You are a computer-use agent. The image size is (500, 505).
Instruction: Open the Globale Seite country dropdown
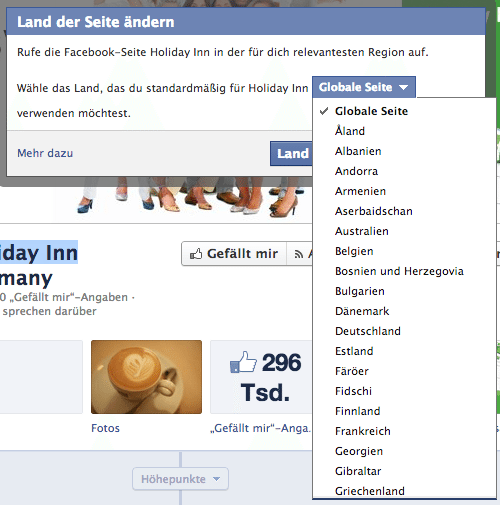pyautogui.click(x=364, y=87)
